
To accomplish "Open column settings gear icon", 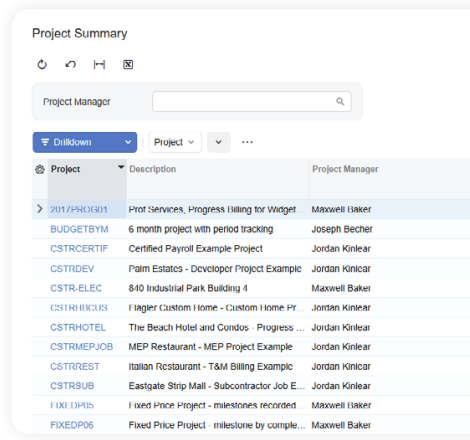I will (40, 169).
